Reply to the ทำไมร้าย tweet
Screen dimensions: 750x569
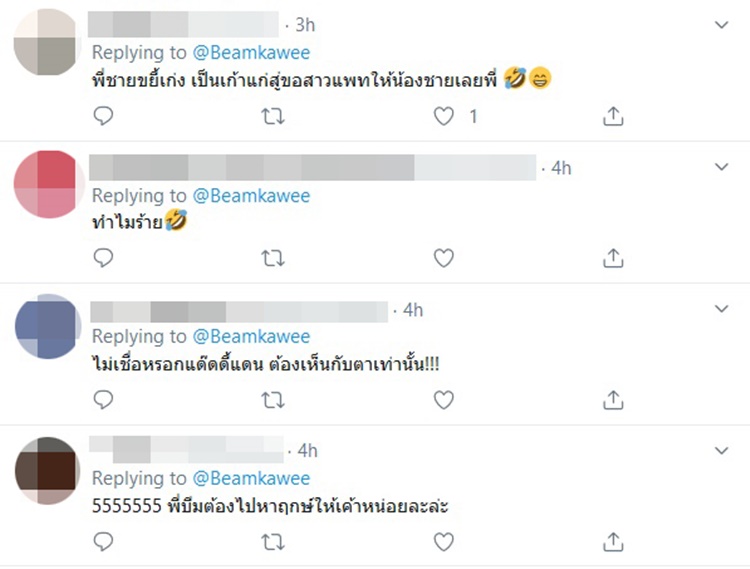[x=103, y=259]
